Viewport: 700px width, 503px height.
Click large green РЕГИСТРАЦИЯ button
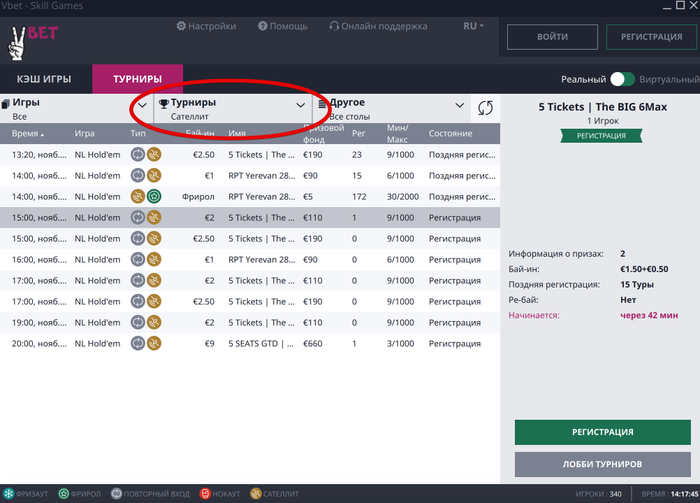coord(603,432)
